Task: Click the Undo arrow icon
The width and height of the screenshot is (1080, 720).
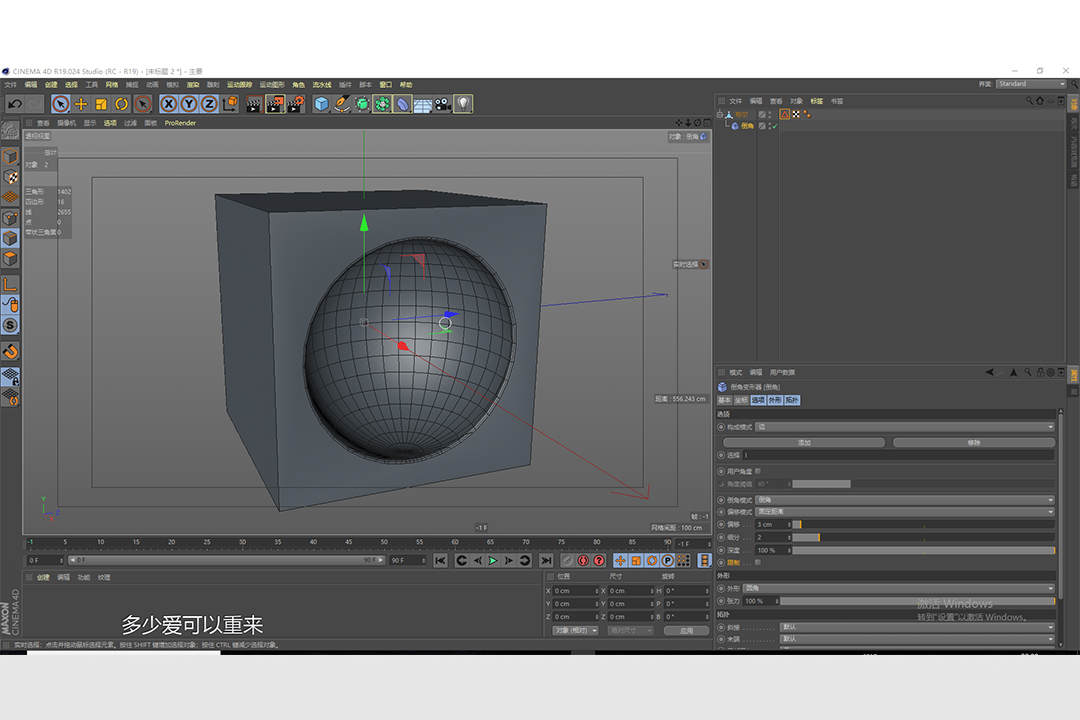Action: pos(14,104)
